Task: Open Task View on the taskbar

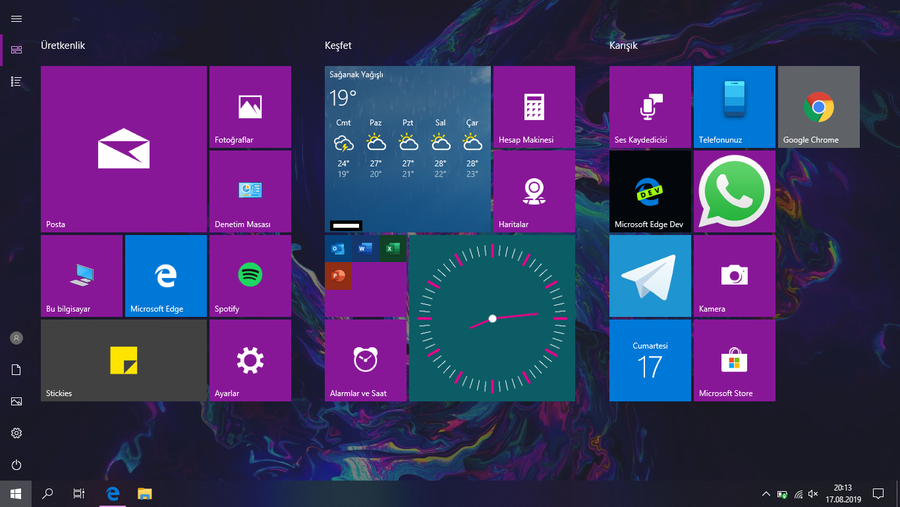Action: (x=79, y=494)
